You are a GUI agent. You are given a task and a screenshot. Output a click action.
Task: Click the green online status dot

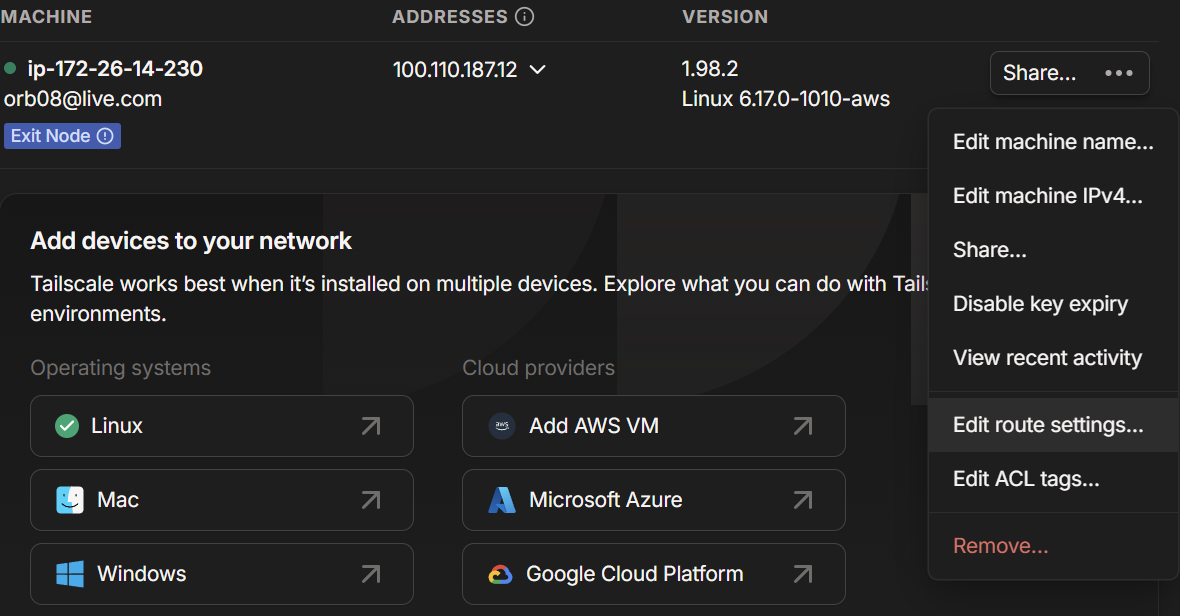[x=11, y=68]
